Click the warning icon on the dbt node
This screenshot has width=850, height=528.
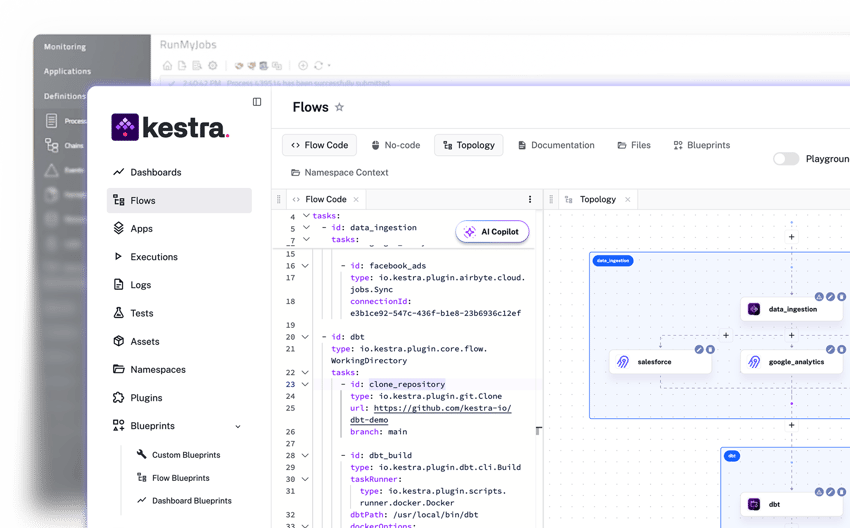click(819, 492)
